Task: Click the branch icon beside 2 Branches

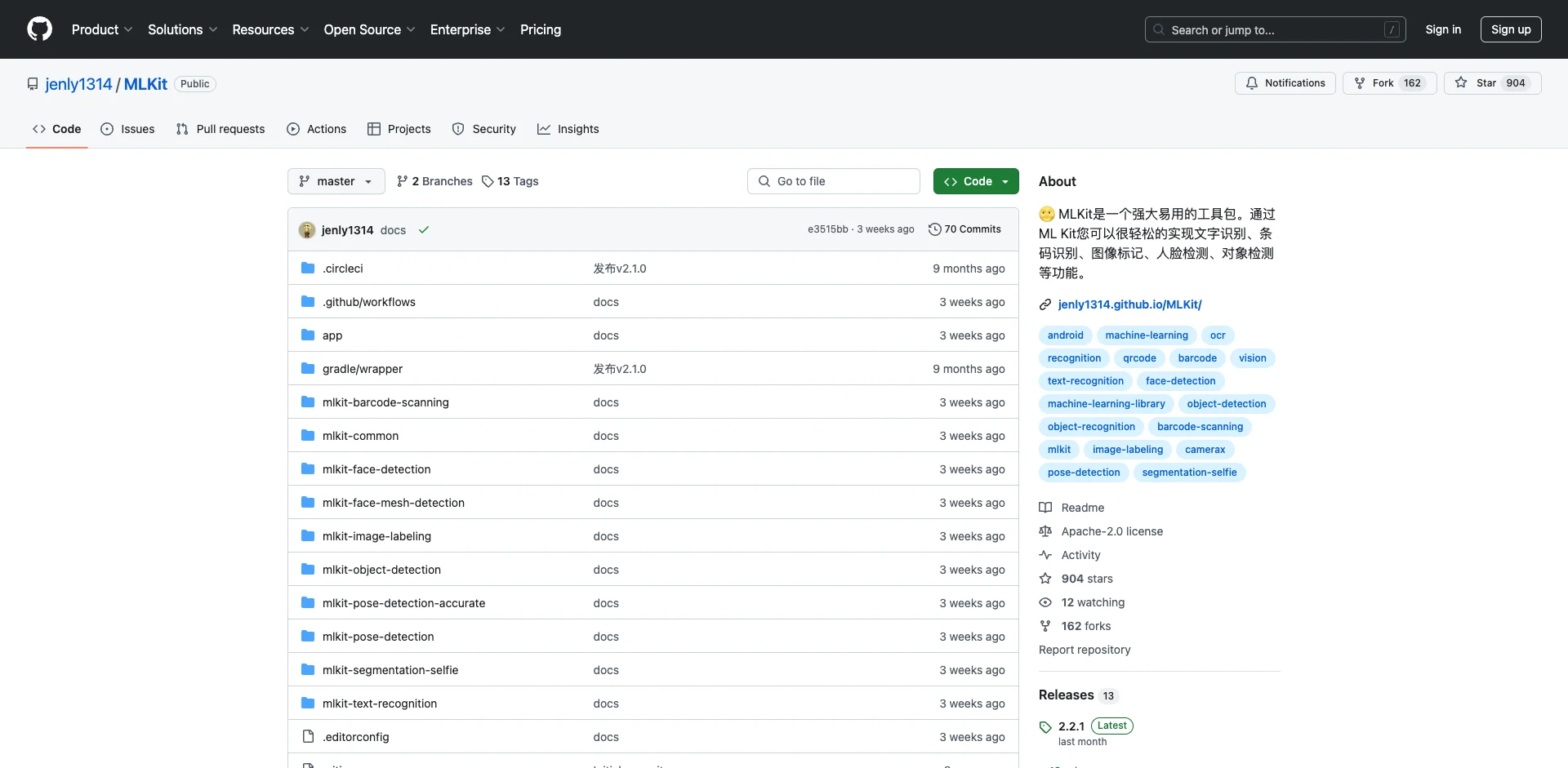Action: click(x=403, y=181)
